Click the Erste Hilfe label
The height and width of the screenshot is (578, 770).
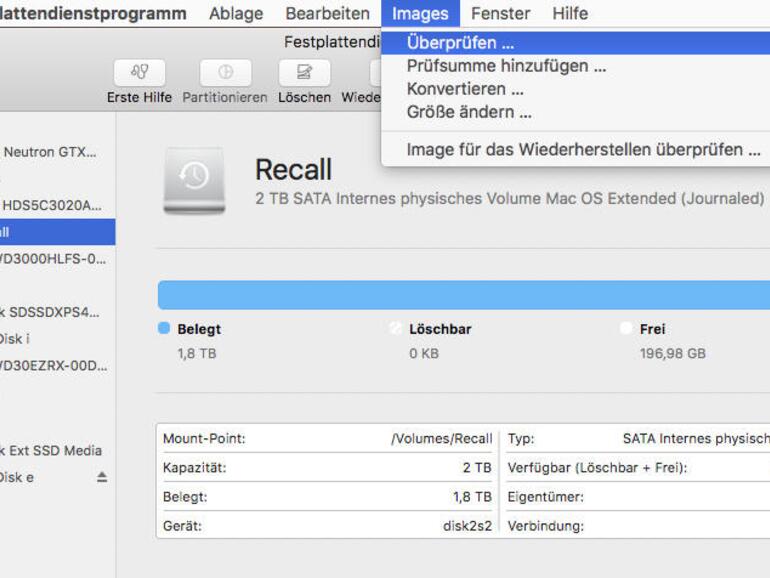point(139,97)
